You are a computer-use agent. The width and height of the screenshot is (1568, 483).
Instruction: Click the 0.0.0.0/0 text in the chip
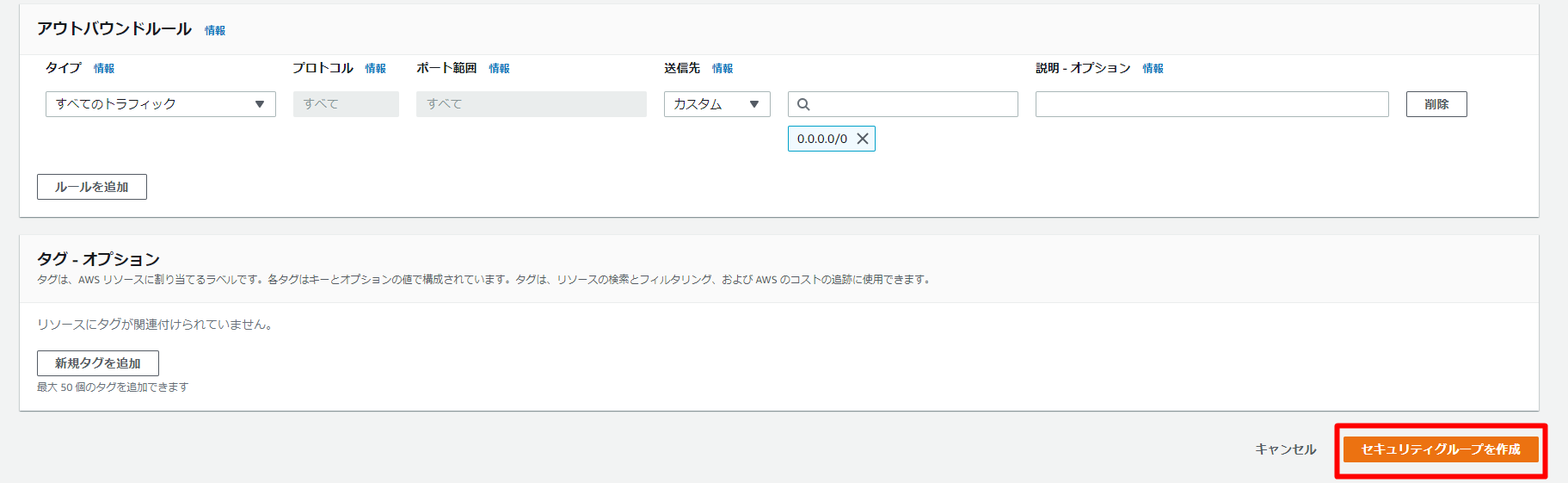(822, 139)
